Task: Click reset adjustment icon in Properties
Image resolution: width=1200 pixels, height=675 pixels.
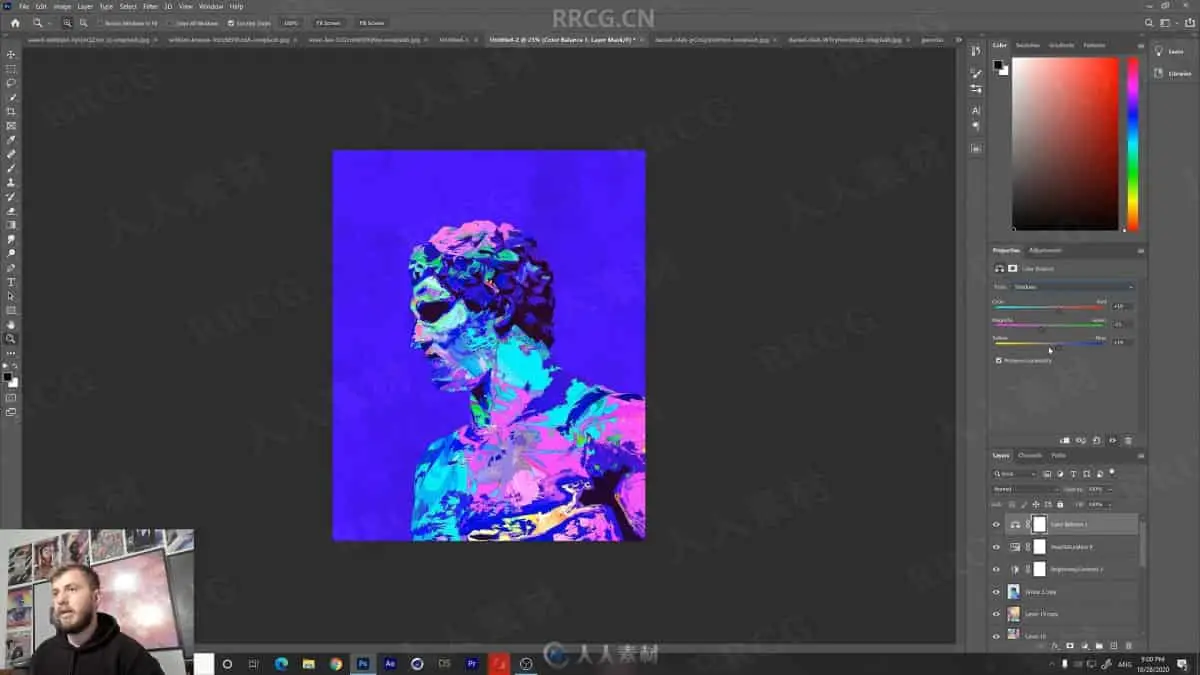Action: point(1097,440)
